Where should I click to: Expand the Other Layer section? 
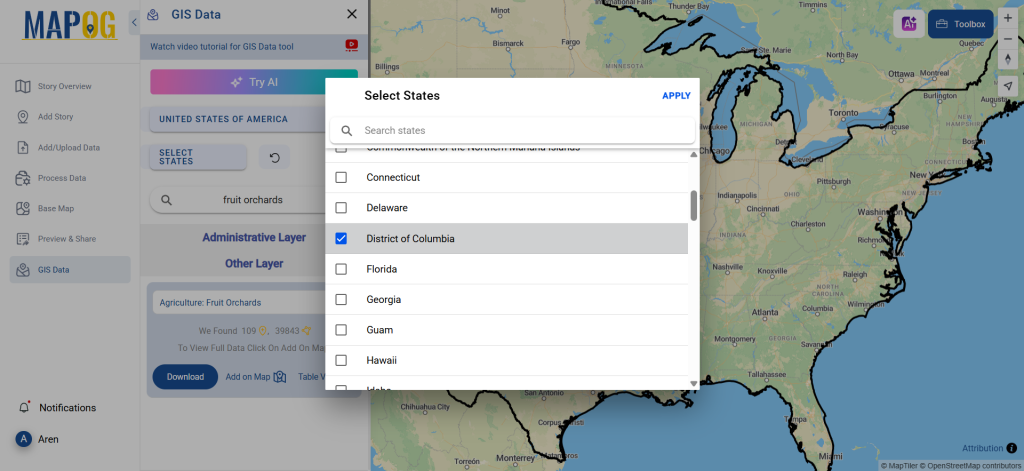pyautogui.click(x=254, y=264)
